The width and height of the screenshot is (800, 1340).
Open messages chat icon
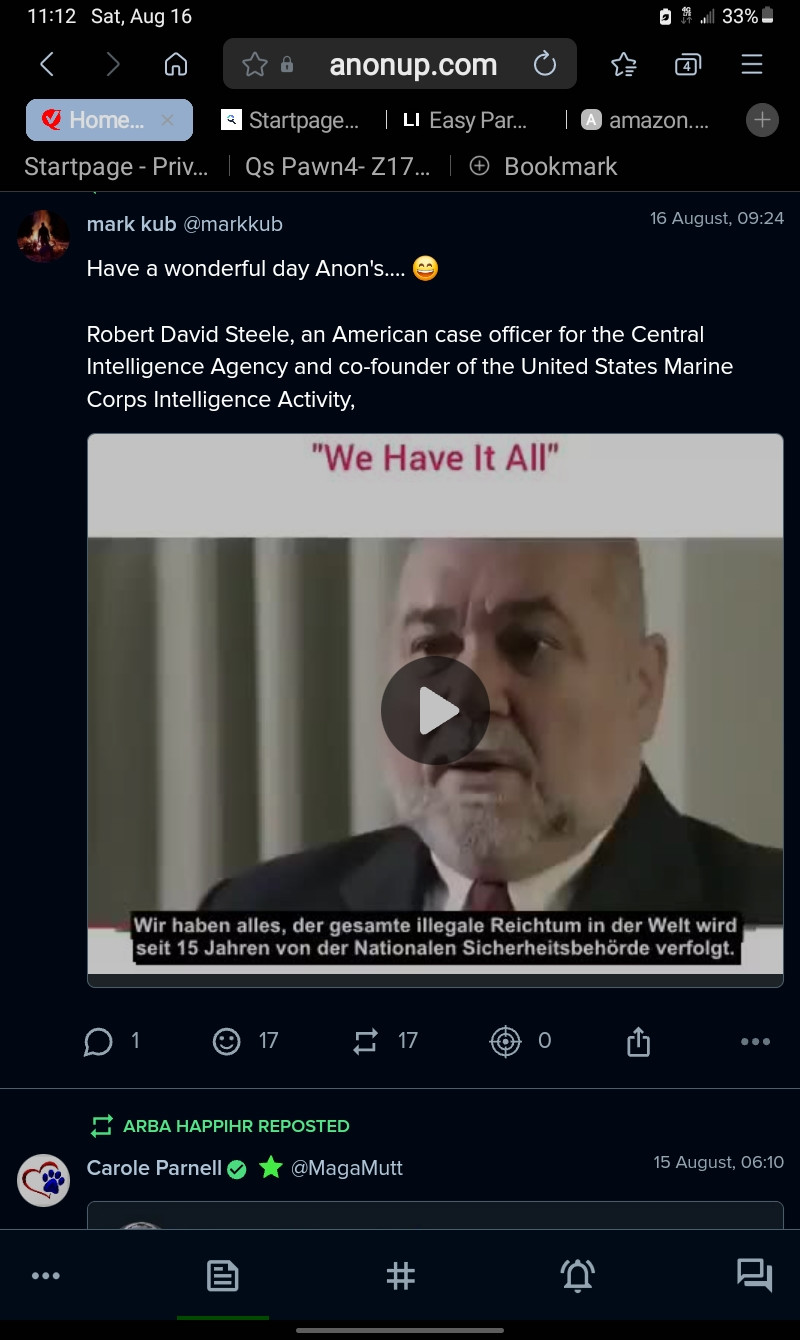(x=754, y=1276)
